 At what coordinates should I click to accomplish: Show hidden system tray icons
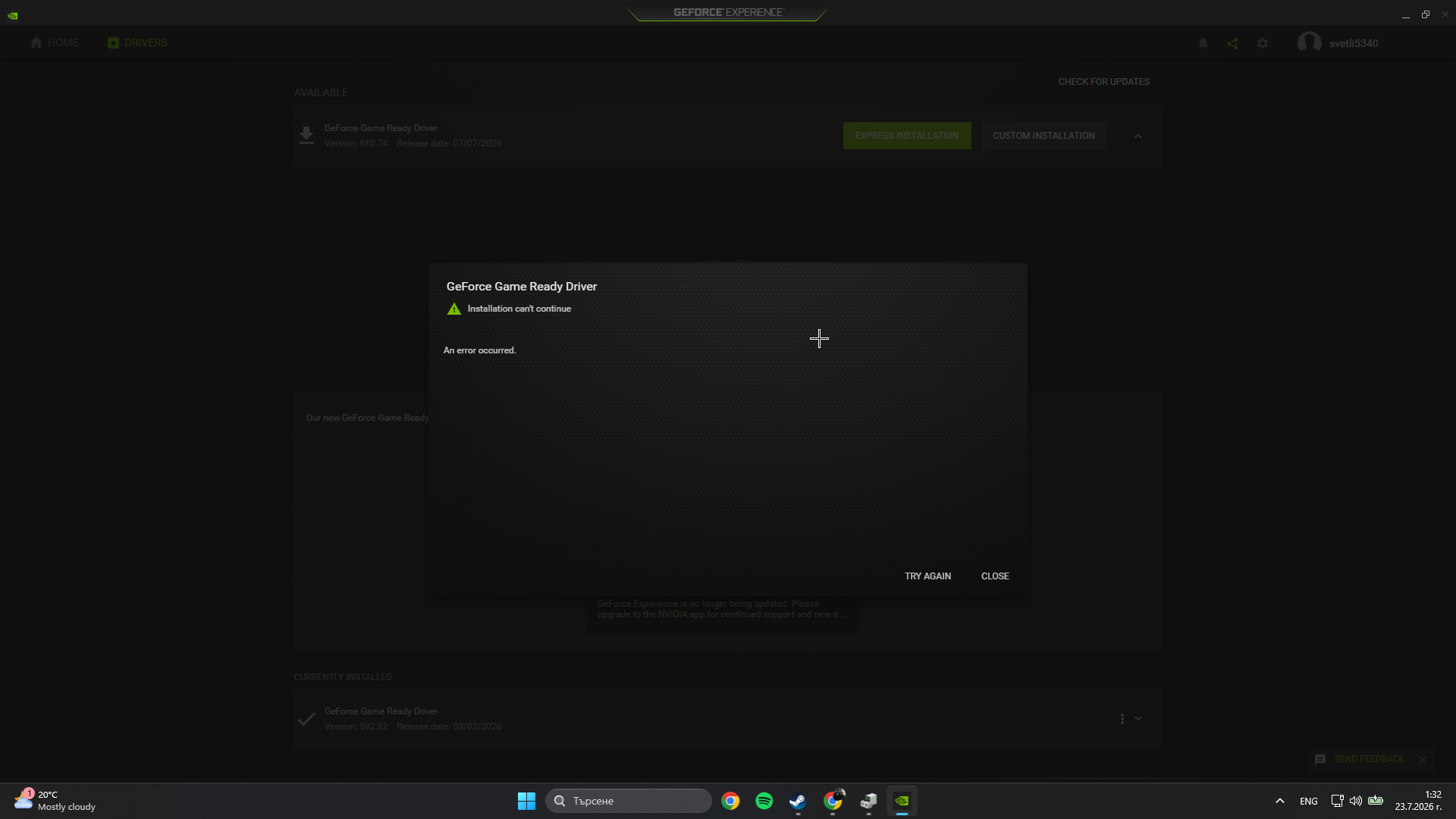1280,801
